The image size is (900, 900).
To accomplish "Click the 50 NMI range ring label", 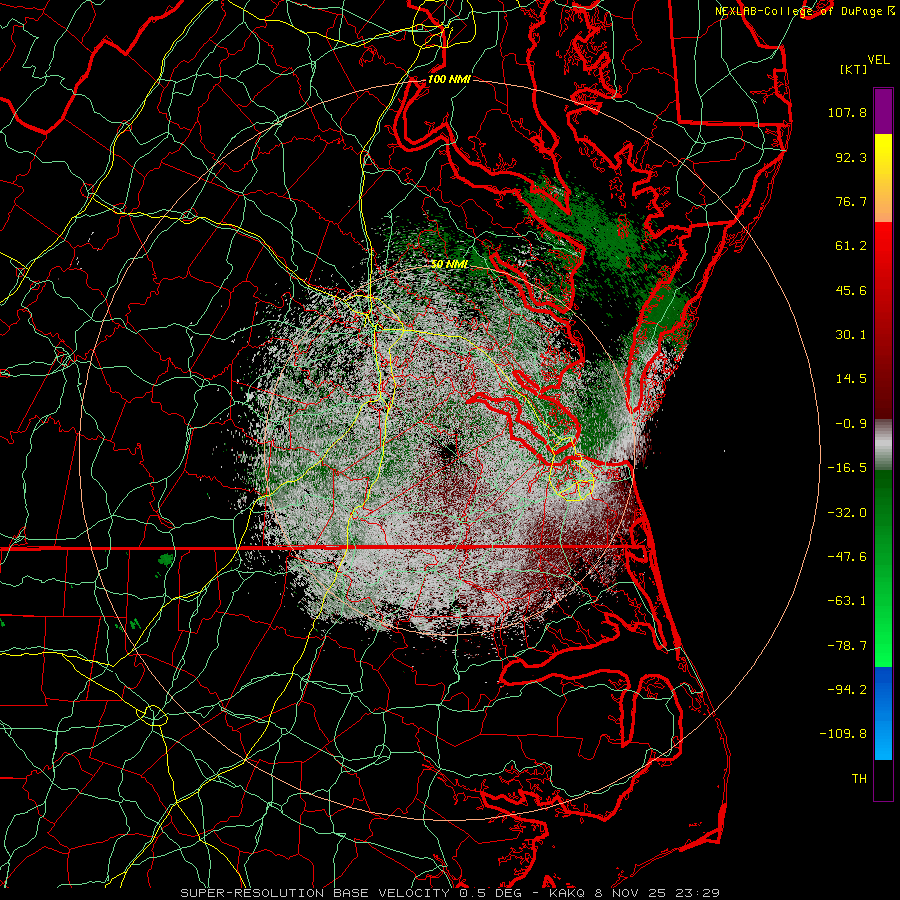I will 449,264.
